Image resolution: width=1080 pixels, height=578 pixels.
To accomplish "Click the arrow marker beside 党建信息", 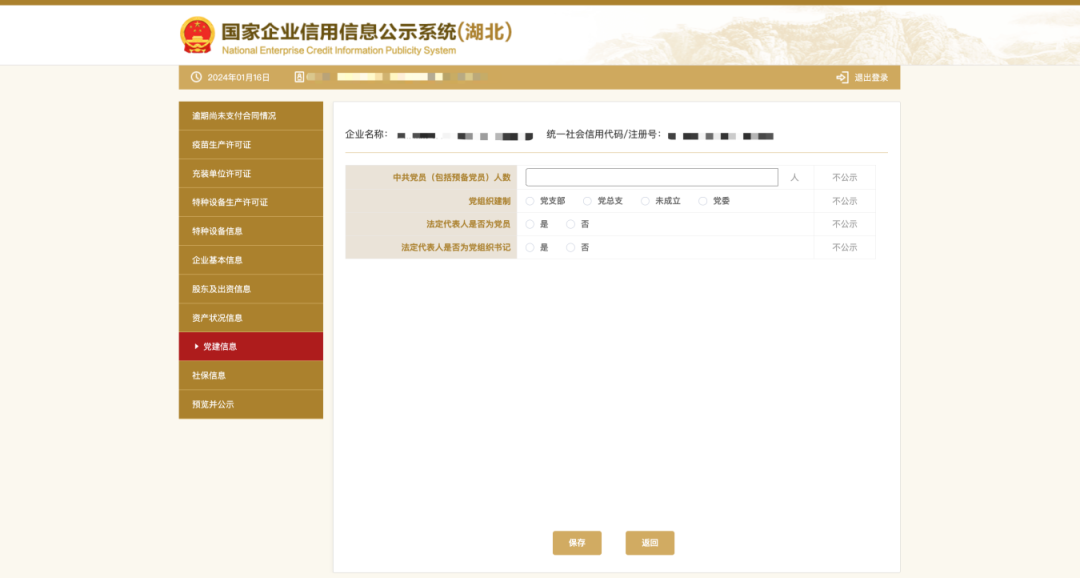I will tap(196, 346).
